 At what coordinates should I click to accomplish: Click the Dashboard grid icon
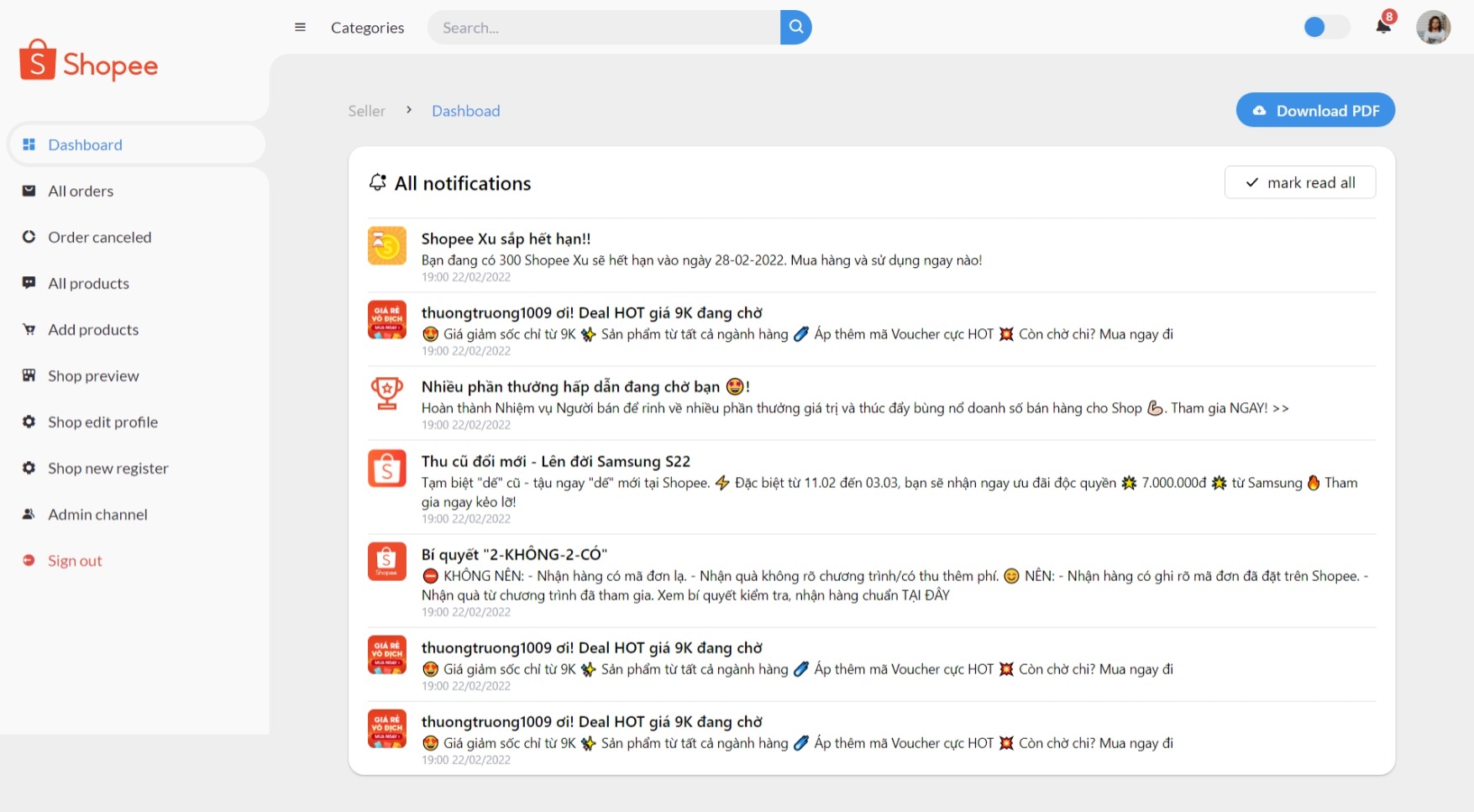tap(29, 144)
